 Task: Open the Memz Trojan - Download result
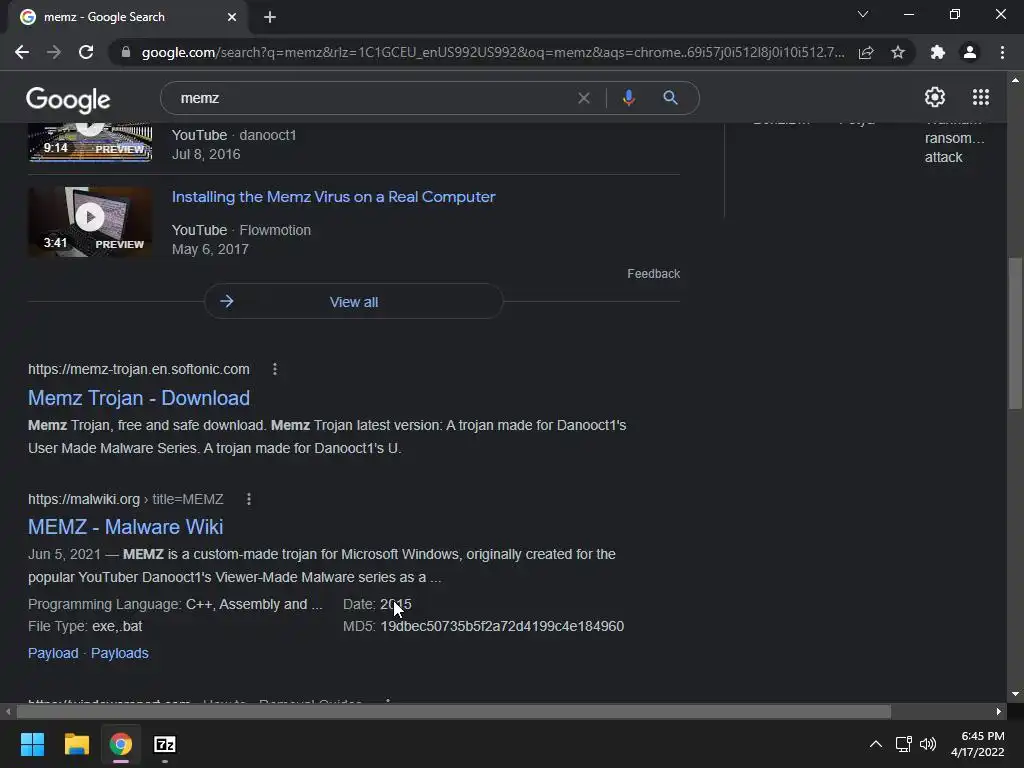[138, 398]
